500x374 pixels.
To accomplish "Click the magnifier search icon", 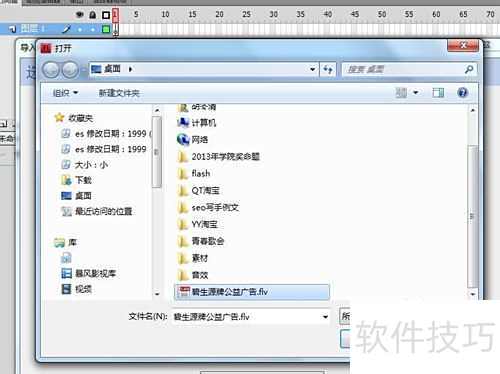I will point(469,69).
